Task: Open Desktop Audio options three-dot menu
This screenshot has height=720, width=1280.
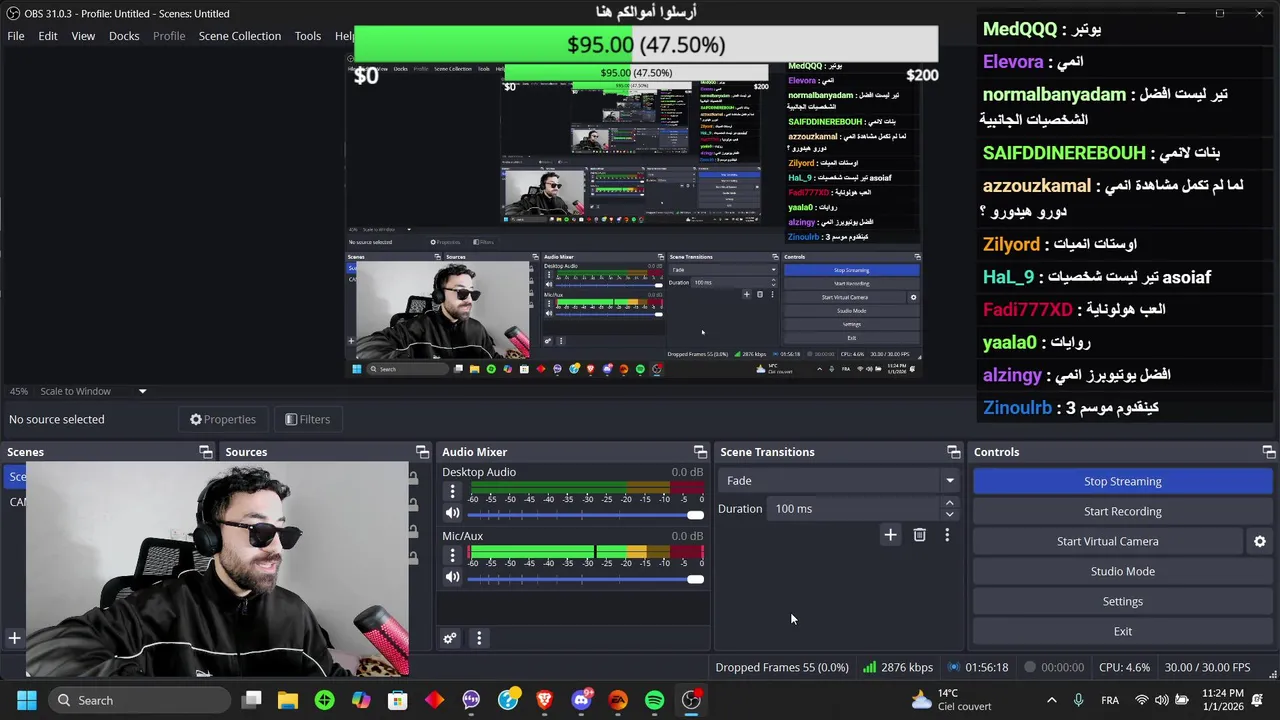Action: pyautogui.click(x=452, y=491)
